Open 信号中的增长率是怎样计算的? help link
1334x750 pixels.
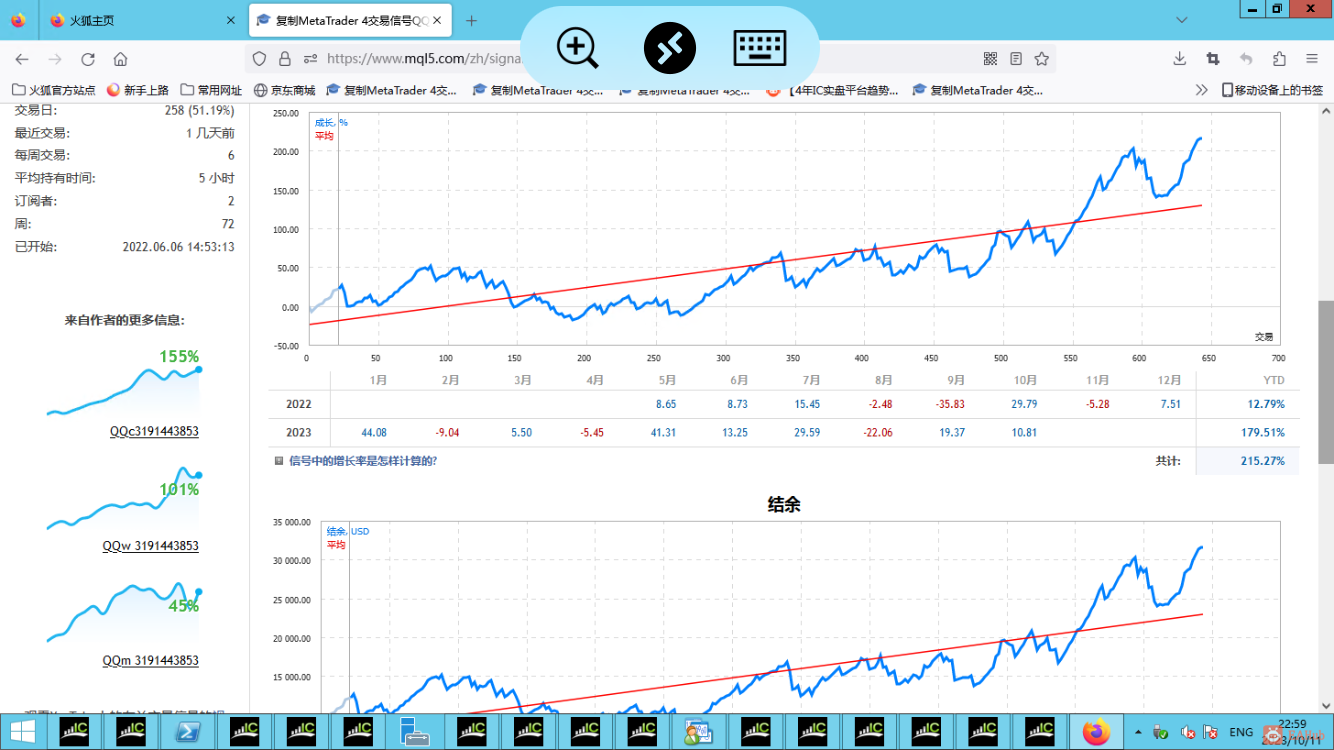click(x=363, y=461)
